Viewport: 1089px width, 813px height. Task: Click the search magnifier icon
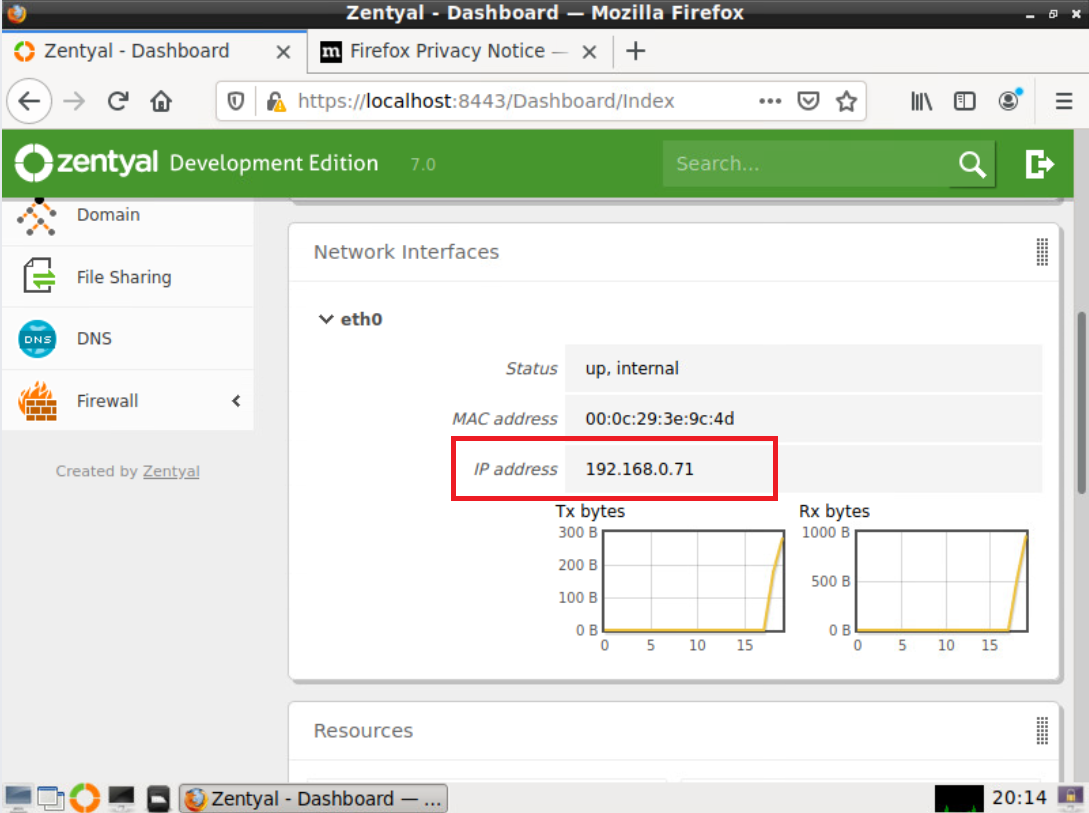(x=971, y=163)
